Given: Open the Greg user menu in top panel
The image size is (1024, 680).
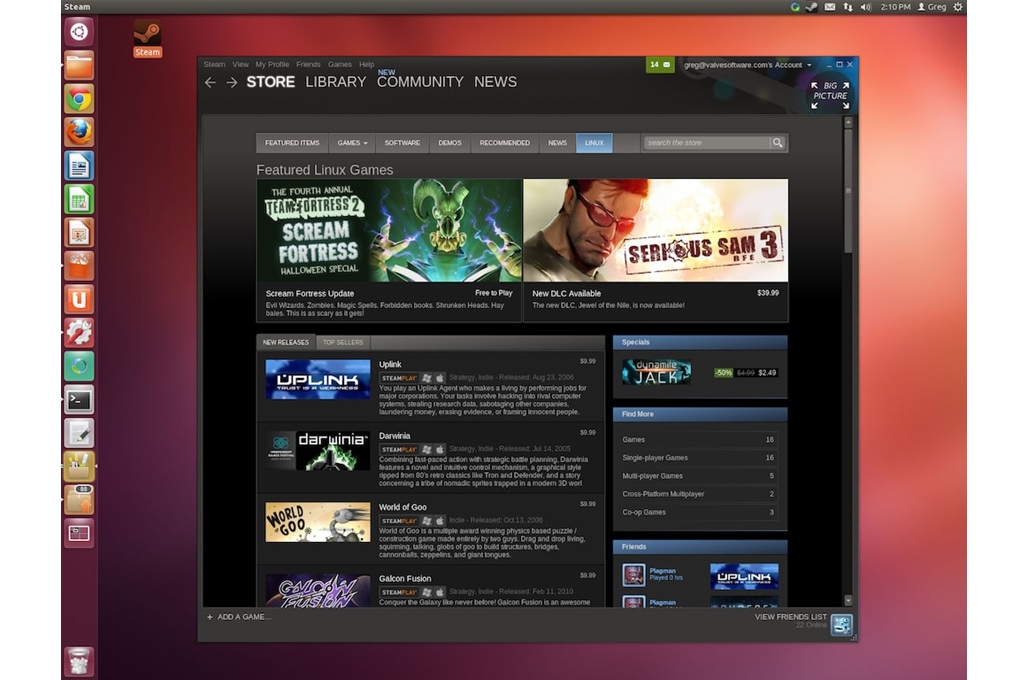Looking at the screenshot, I should (929, 7).
